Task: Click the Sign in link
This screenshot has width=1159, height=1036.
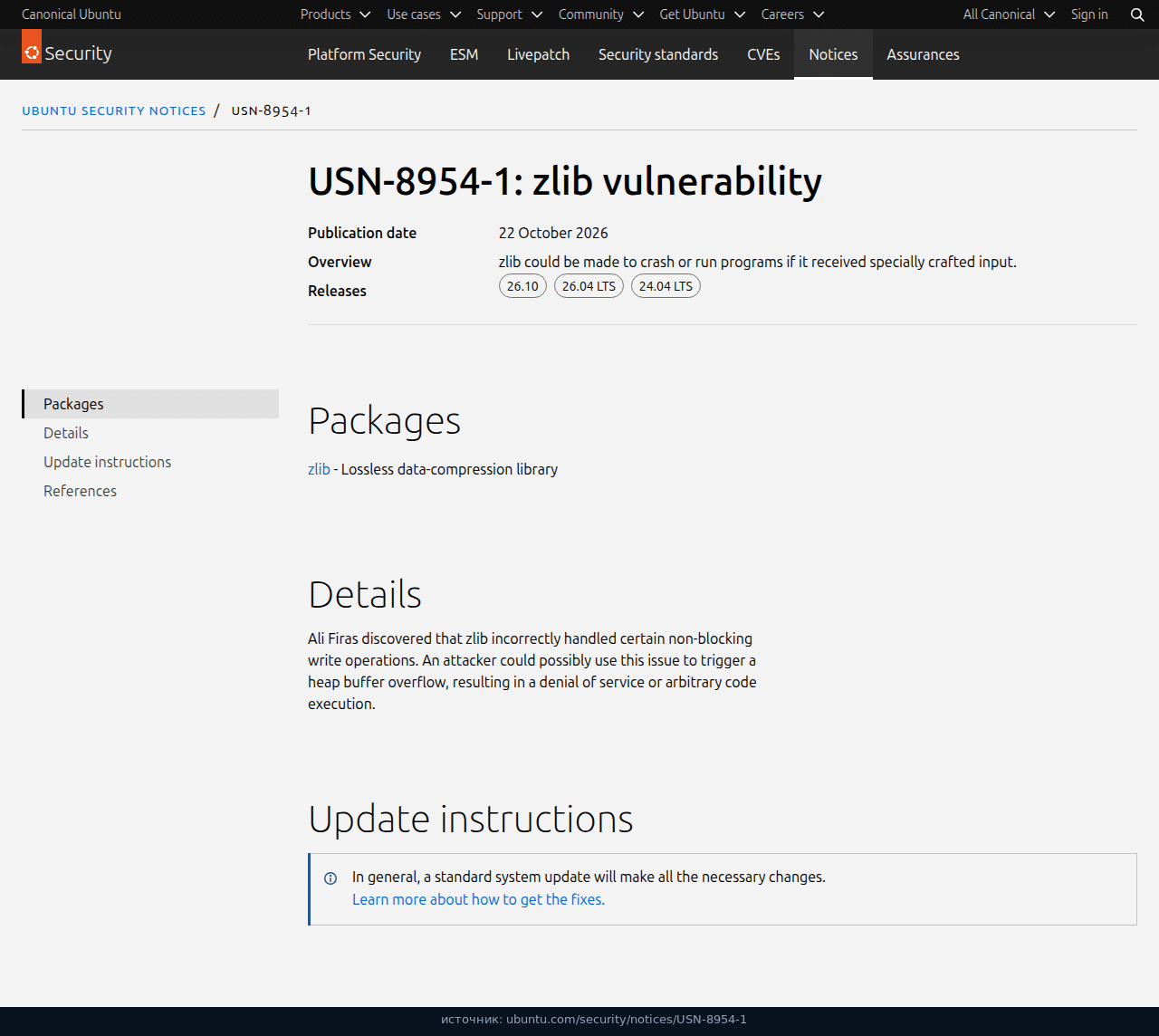Action: click(x=1089, y=14)
